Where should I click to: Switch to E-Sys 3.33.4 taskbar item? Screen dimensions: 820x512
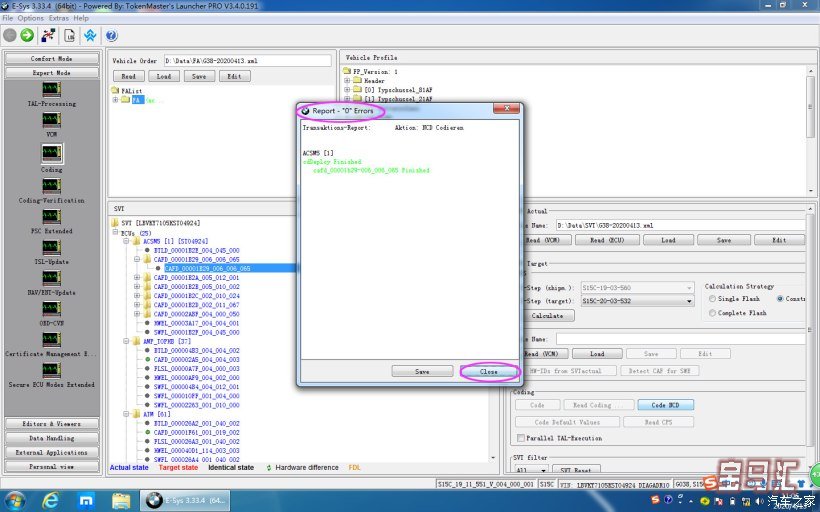[186, 501]
